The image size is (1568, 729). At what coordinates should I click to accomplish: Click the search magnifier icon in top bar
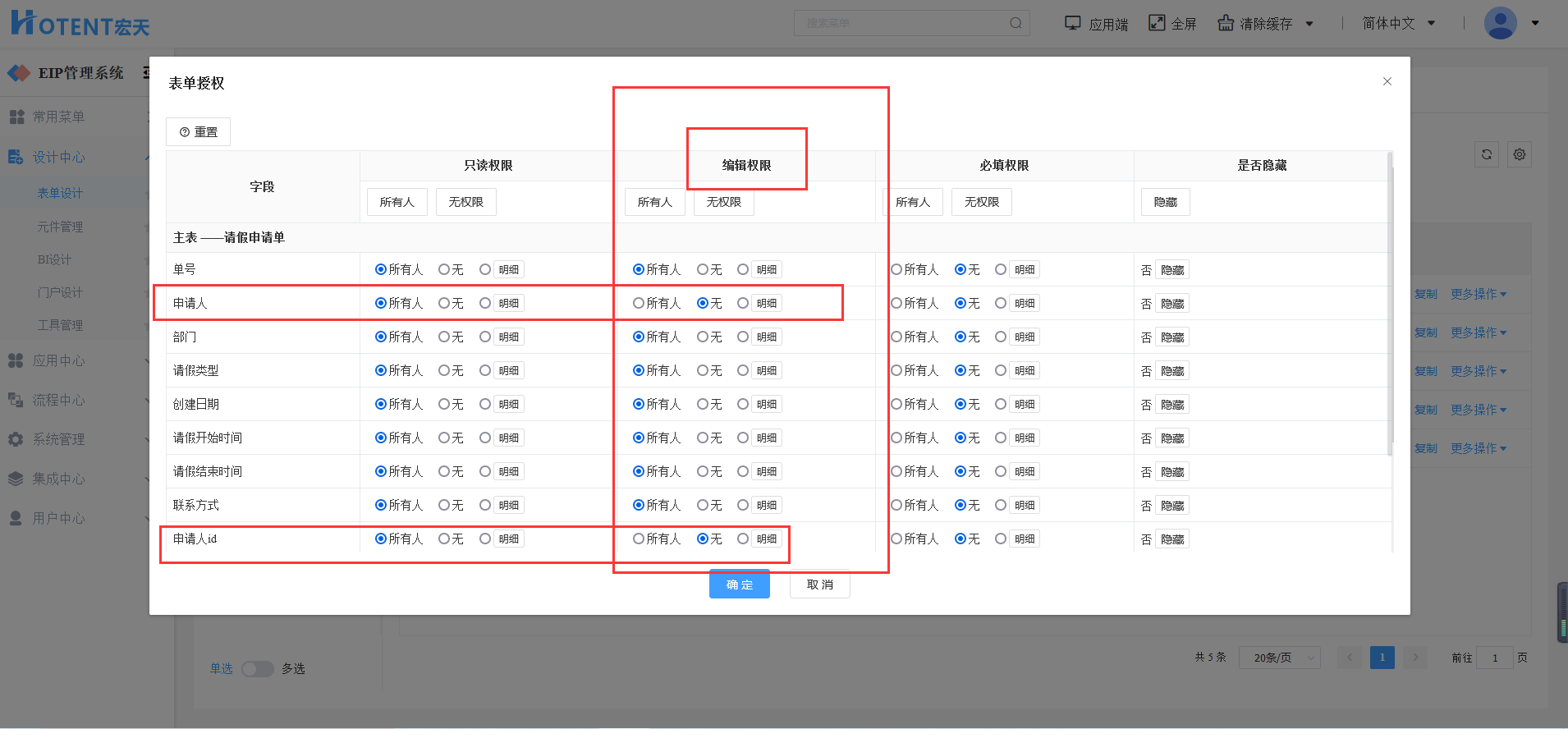1016,23
